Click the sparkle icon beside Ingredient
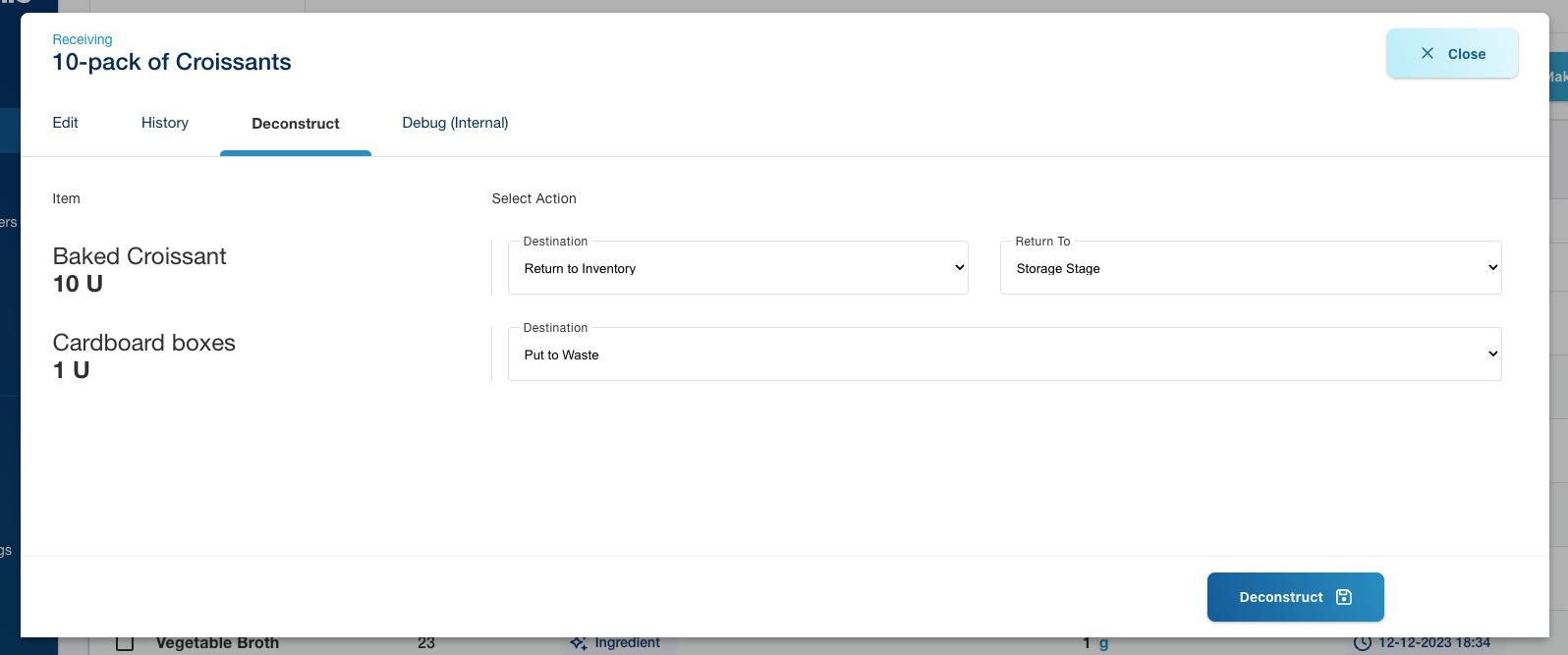 pyautogui.click(x=579, y=643)
